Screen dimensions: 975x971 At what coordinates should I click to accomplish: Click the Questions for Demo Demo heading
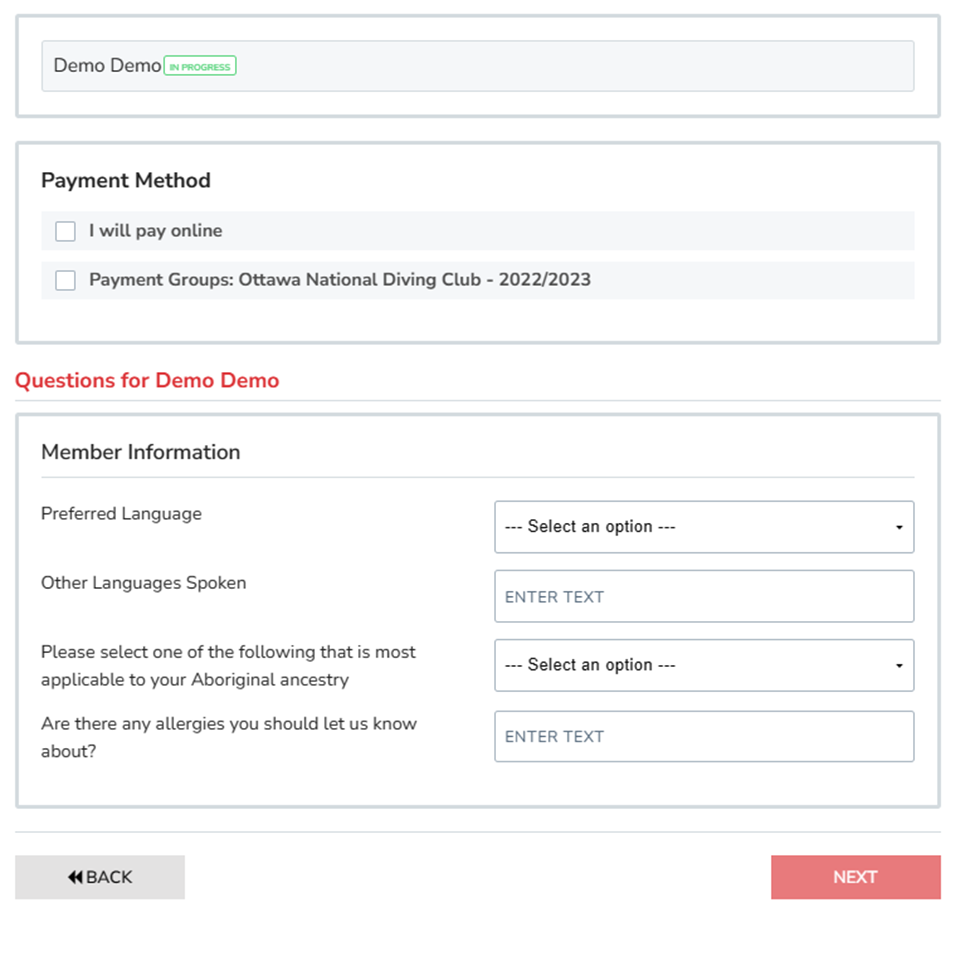pos(147,380)
